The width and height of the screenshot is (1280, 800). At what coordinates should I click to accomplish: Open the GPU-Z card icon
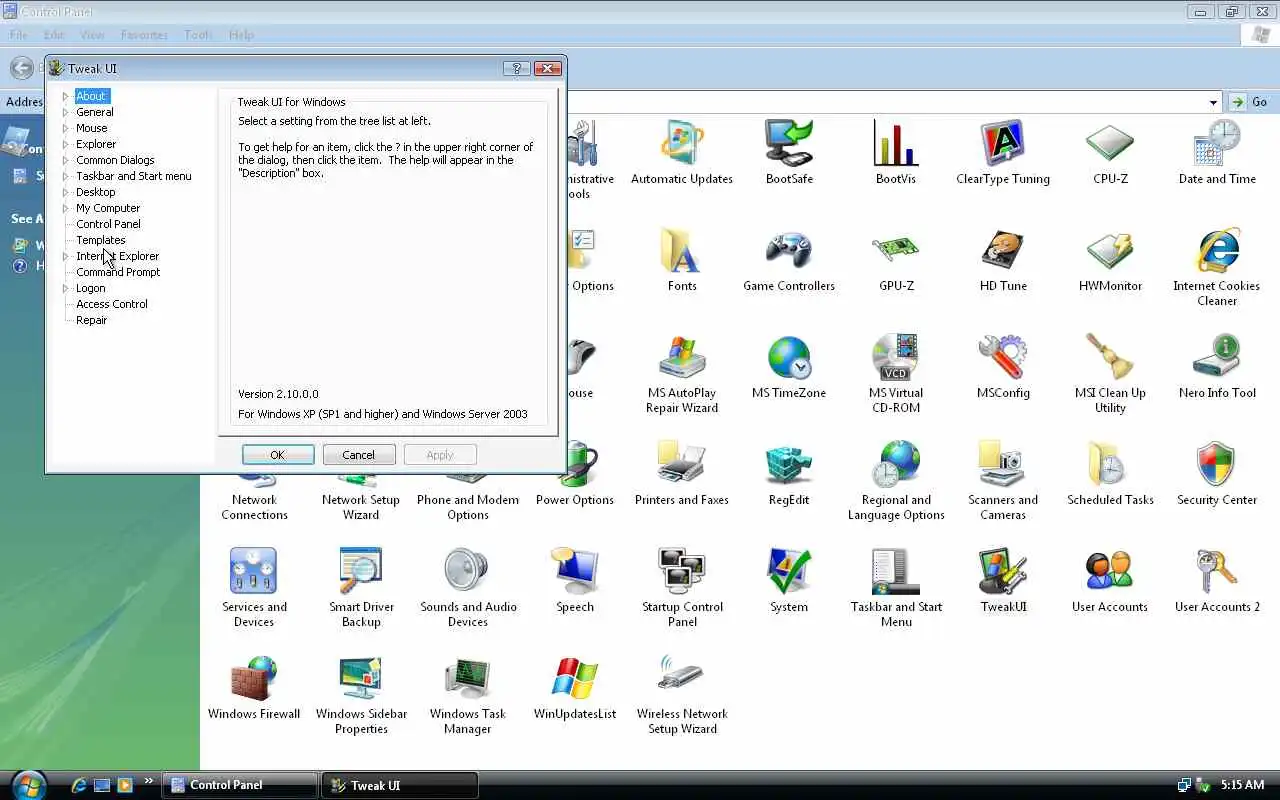(x=896, y=250)
